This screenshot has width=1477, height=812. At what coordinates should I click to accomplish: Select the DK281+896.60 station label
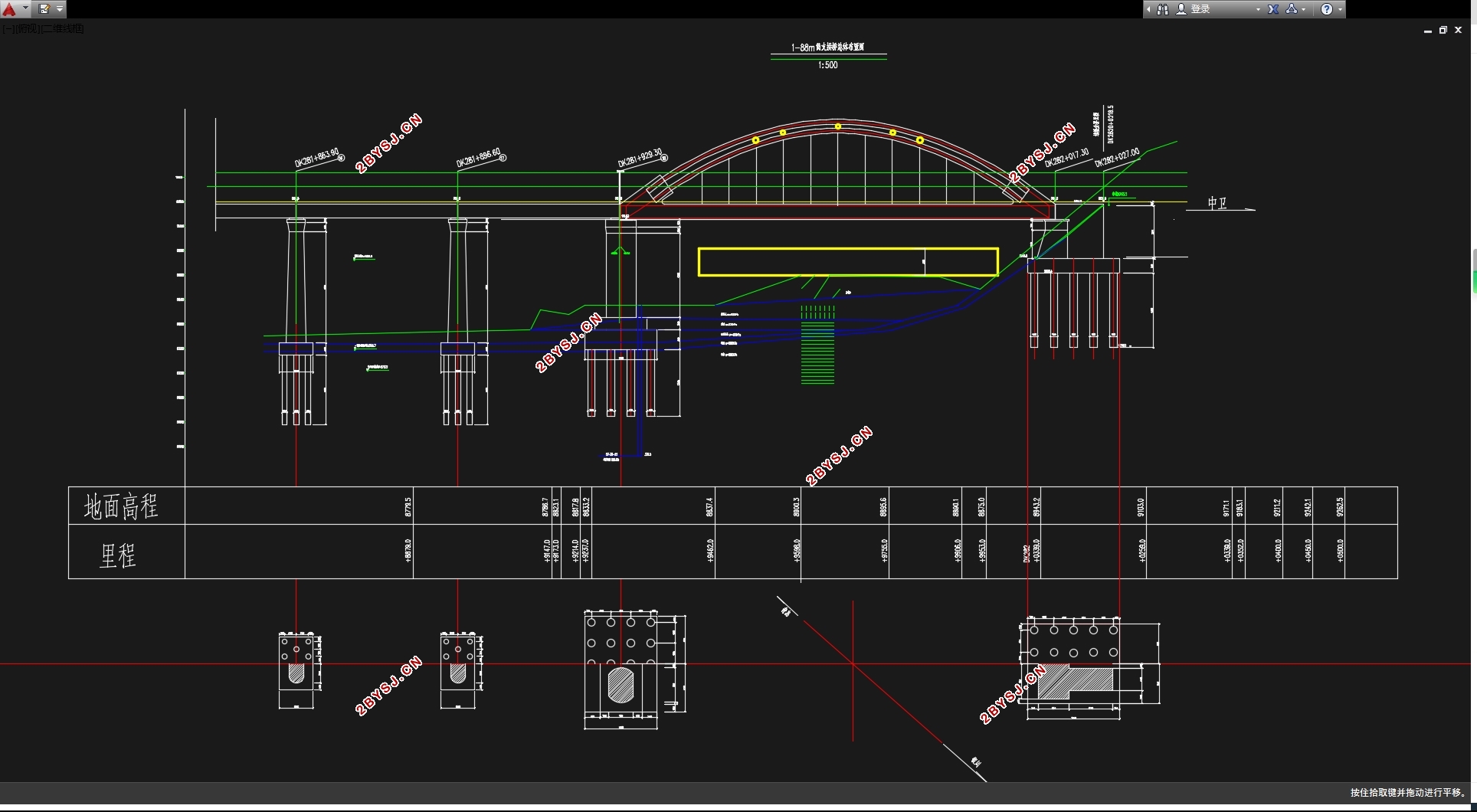(479, 158)
